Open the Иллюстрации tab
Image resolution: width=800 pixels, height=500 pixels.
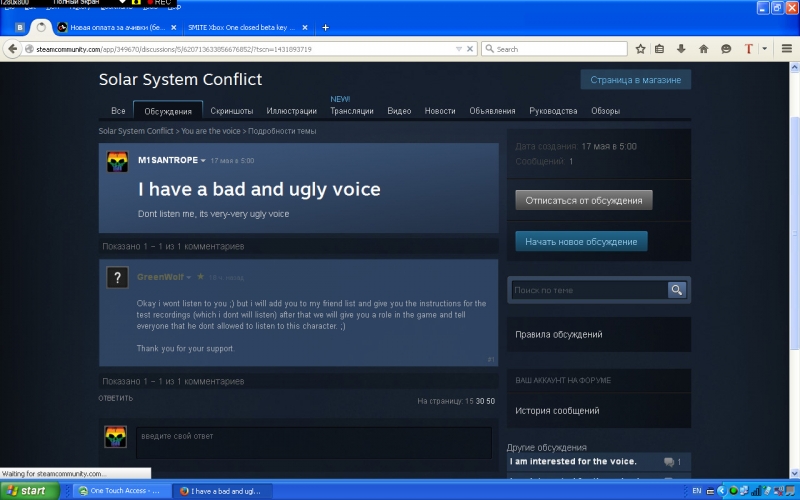click(291, 111)
